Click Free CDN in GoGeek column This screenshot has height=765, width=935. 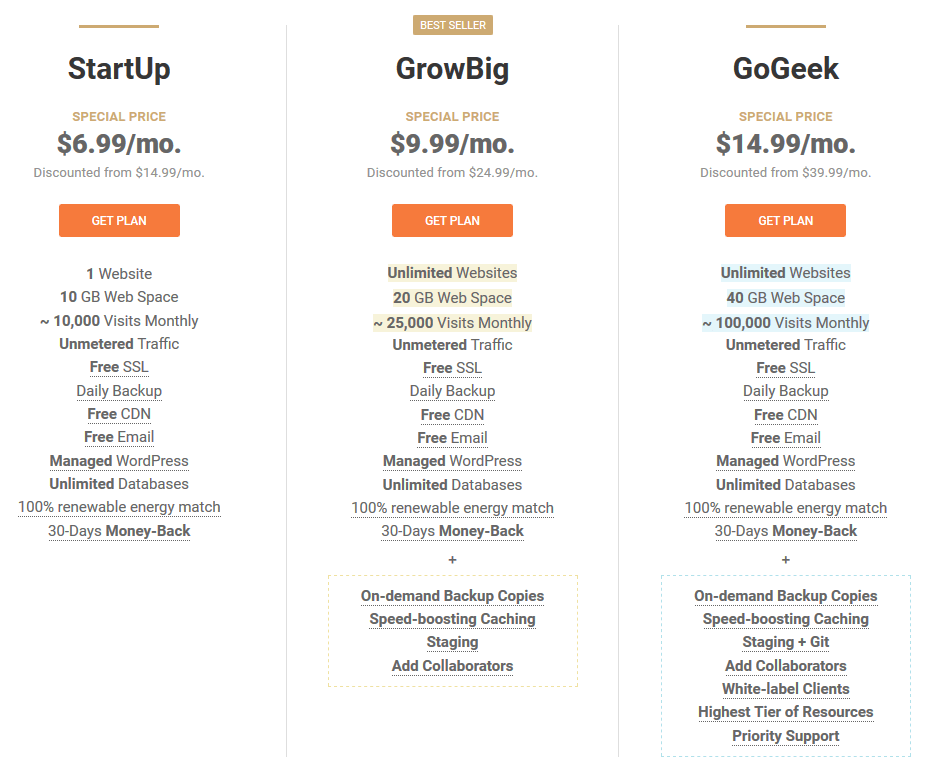[785, 415]
